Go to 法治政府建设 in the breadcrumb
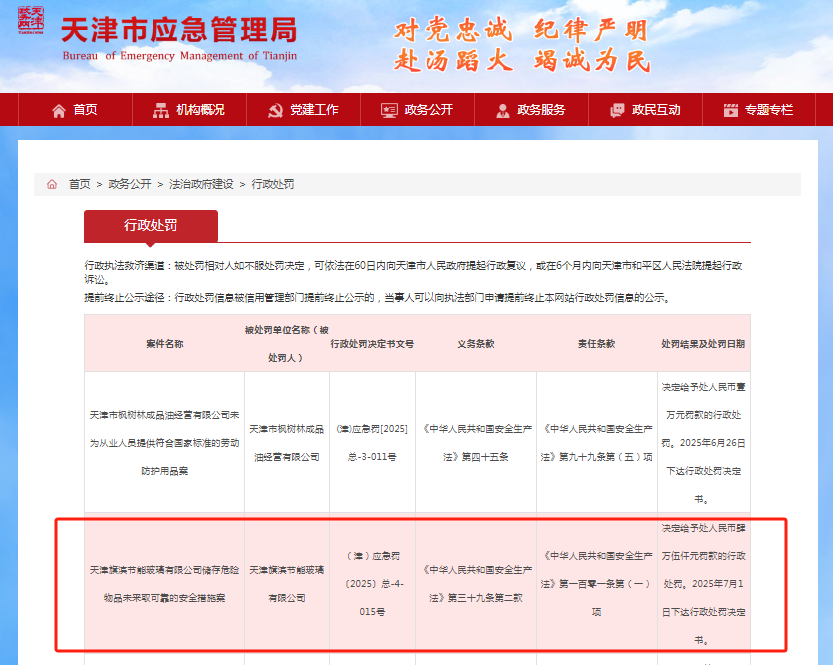 [201, 184]
